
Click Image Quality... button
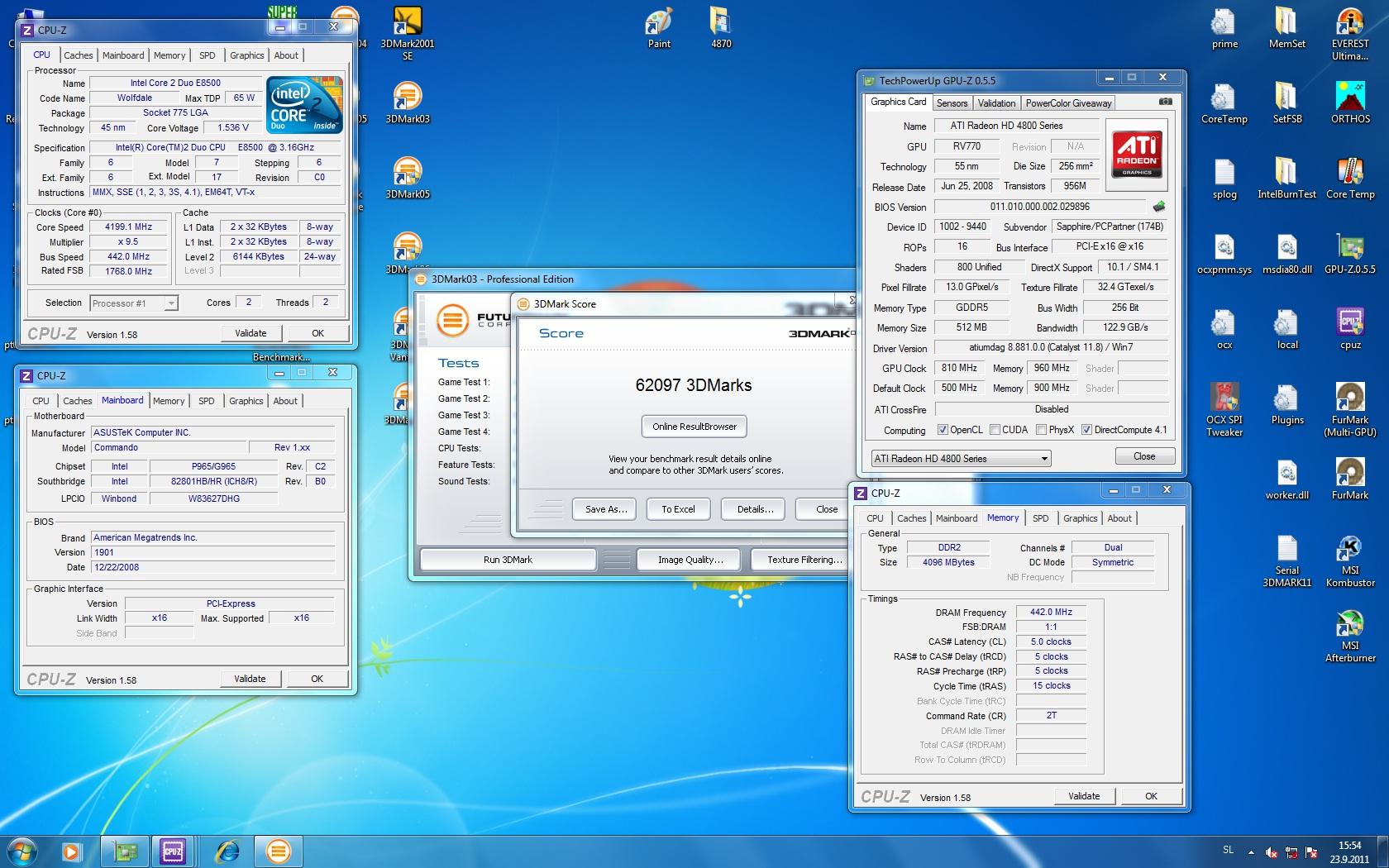pyautogui.click(x=690, y=560)
